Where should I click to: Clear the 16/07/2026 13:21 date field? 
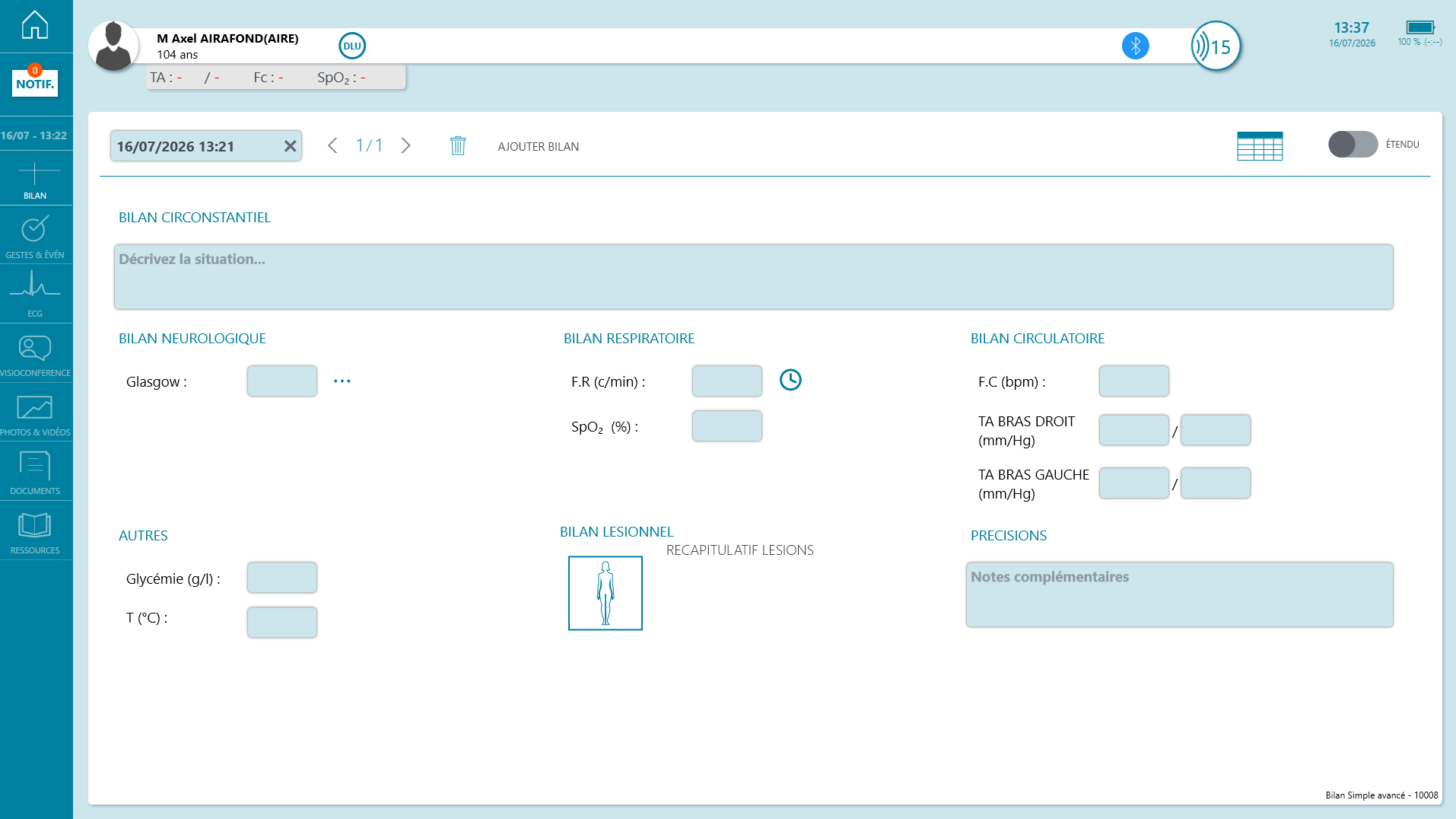pos(290,146)
